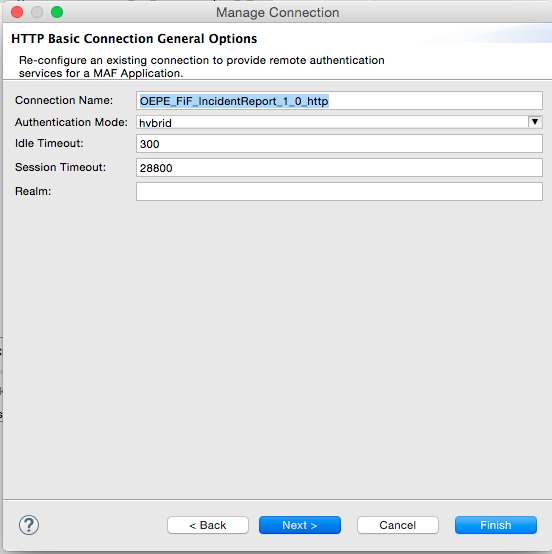Click the "Manage Connection" window title
The width and height of the screenshot is (552, 554).
(277, 13)
